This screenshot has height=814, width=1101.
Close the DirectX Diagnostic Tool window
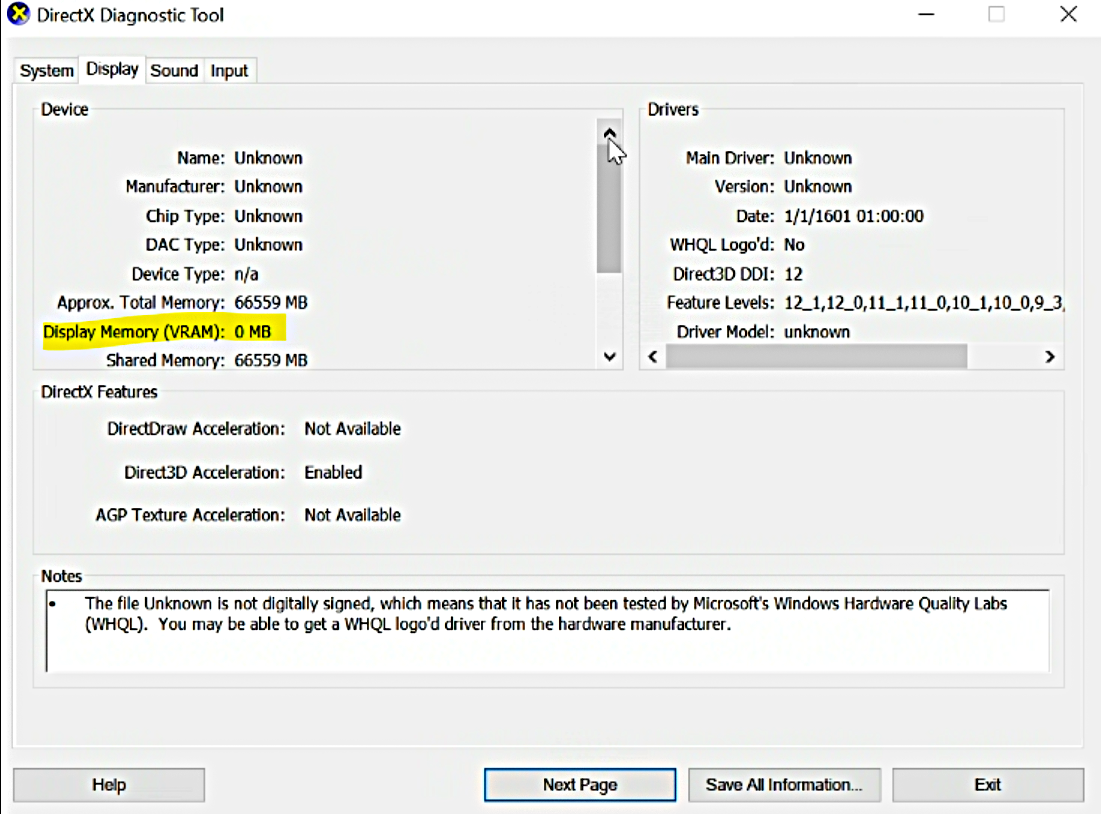point(1067,15)
